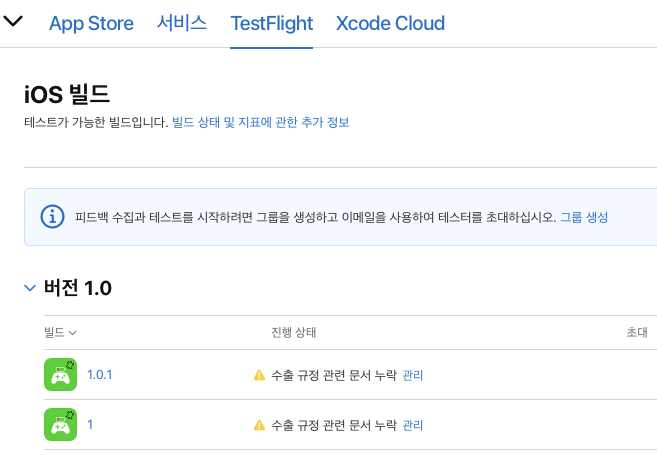Select the TestFlight tab
Viewport: 657px width, 457px height.
pos(272,23)
